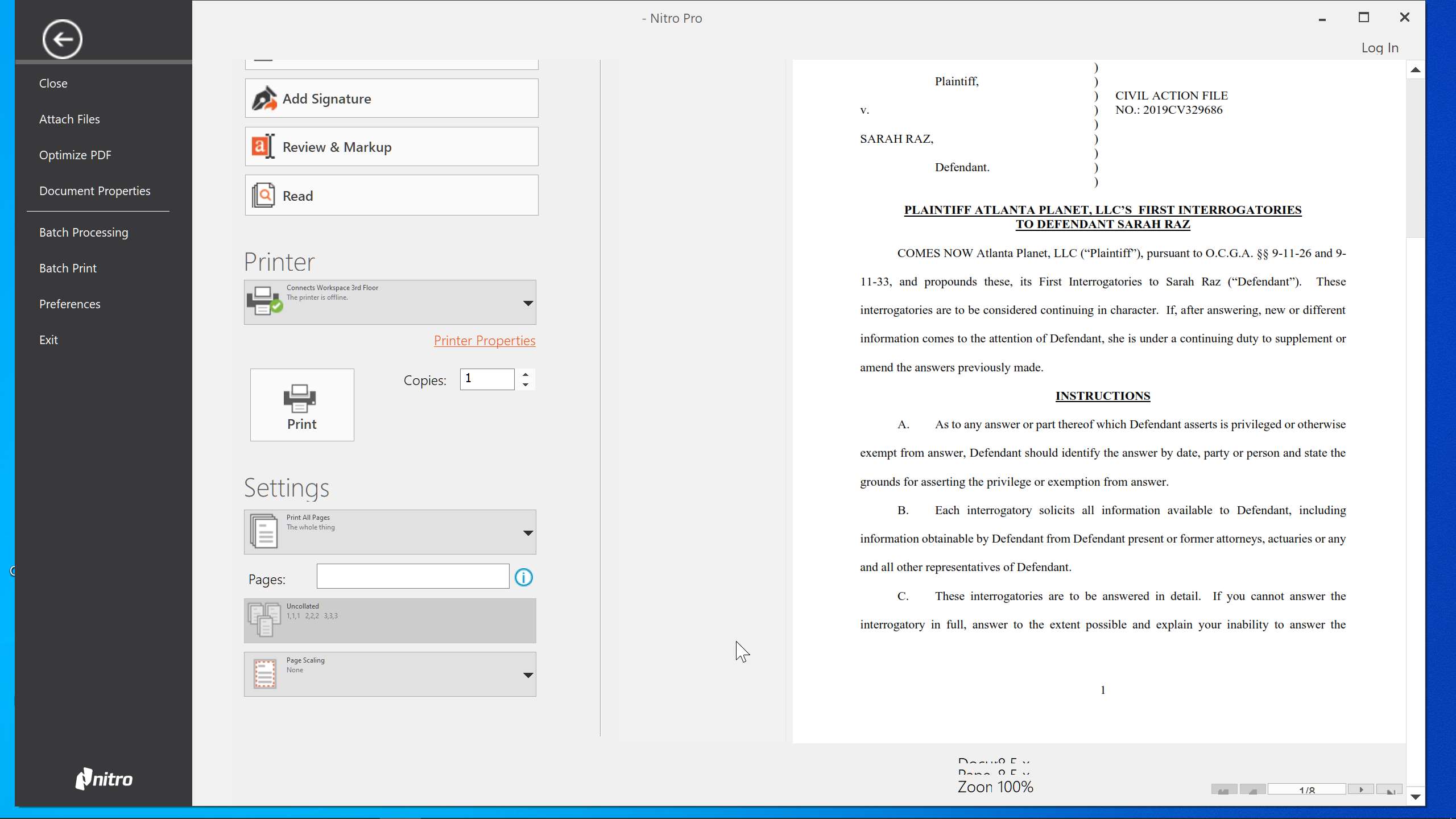The image size is (1456, 819).
Task: Decrease copies with down stepper arrow
Action: [x=526, y=385]
